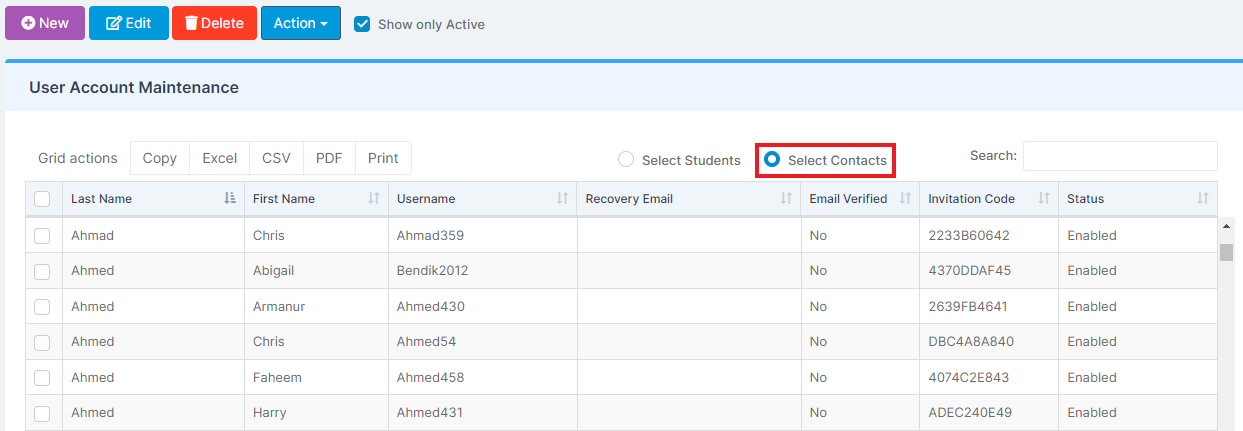
Task: Sort the Username column using its arrows
Action: point(562,199)
